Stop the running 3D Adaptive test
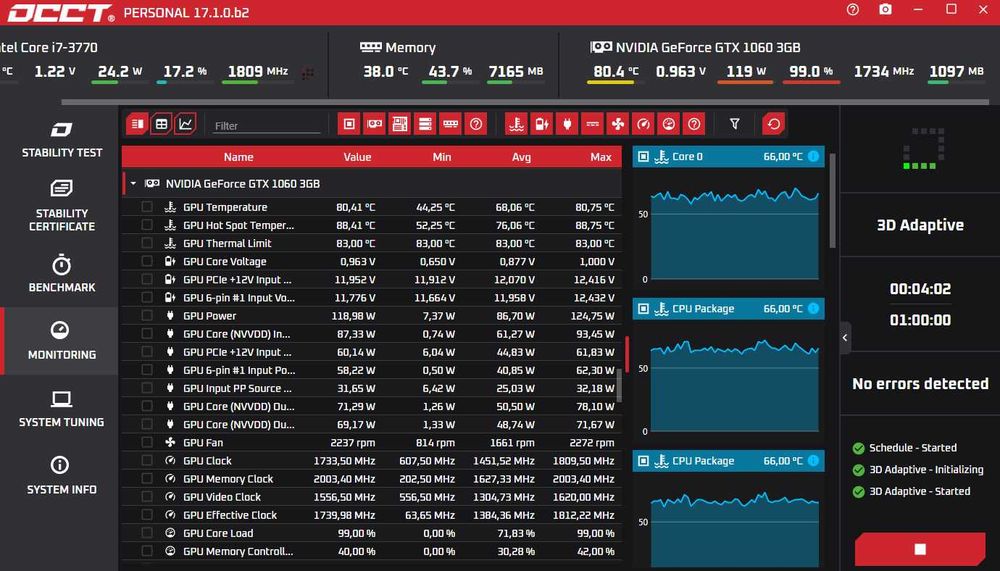The width and height of the screenshot is (1000, 571). (x=920, y=549)
